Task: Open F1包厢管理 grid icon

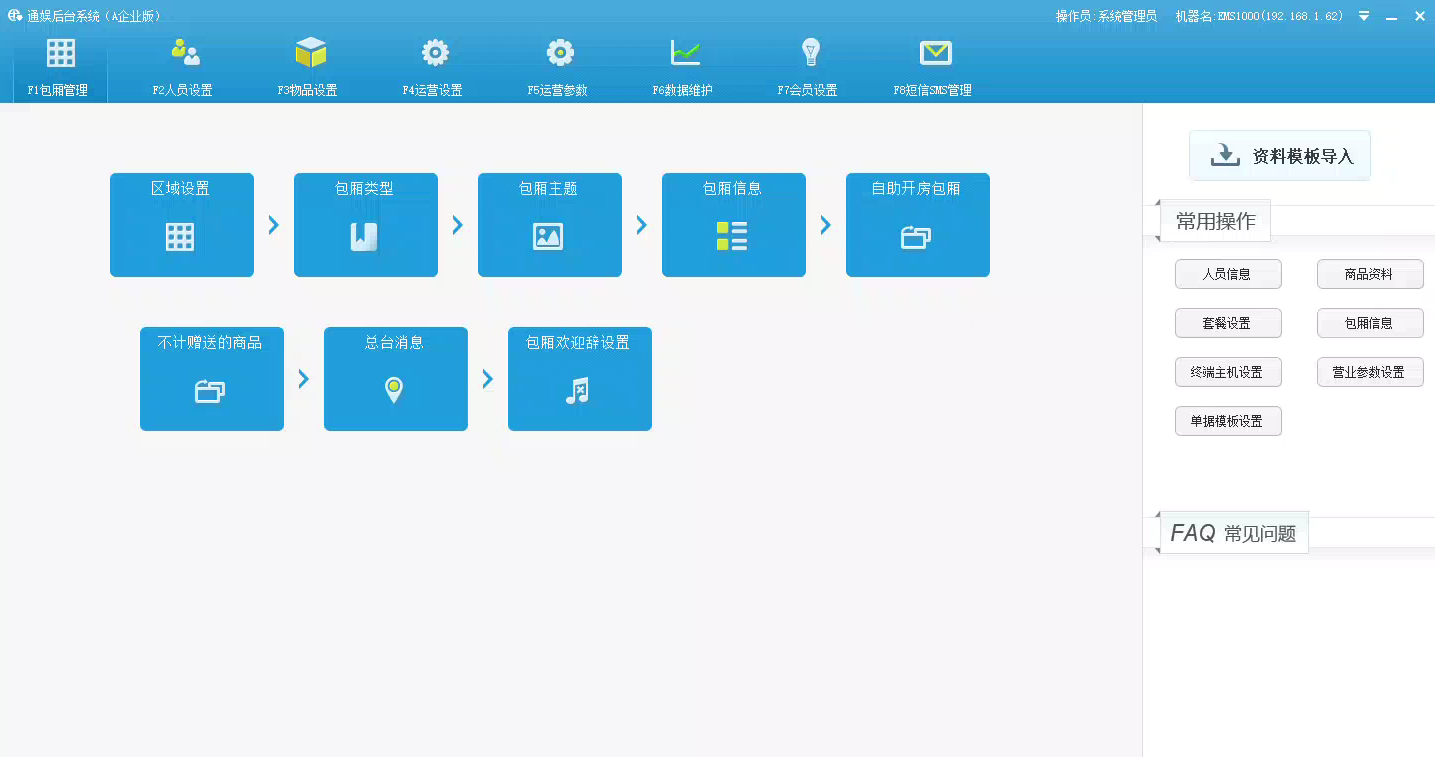Action: (x=61, y=53)
